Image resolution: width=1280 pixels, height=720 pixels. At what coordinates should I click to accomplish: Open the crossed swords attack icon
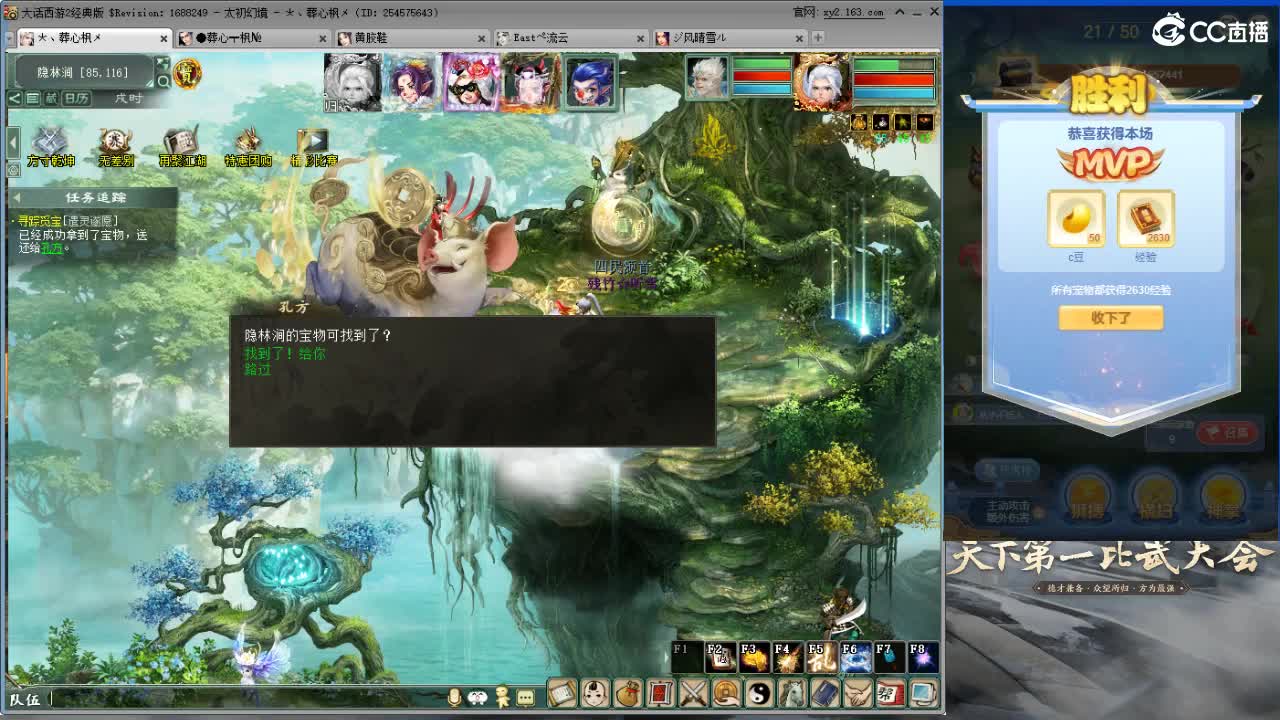(x=694, y=693)
